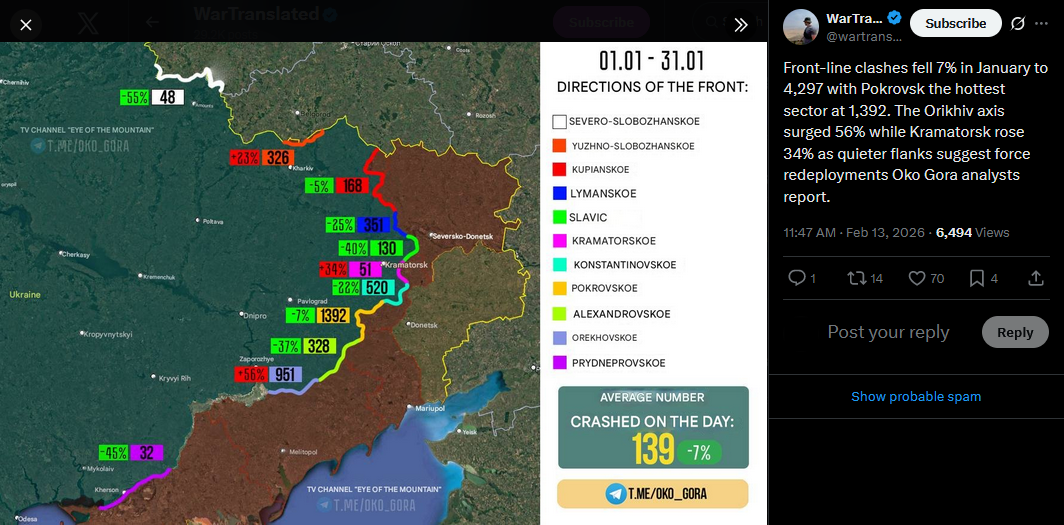This screenshot has height=525, width=1064.
Task: Click the 130 Slavic value label
Action: coord(387,248)
